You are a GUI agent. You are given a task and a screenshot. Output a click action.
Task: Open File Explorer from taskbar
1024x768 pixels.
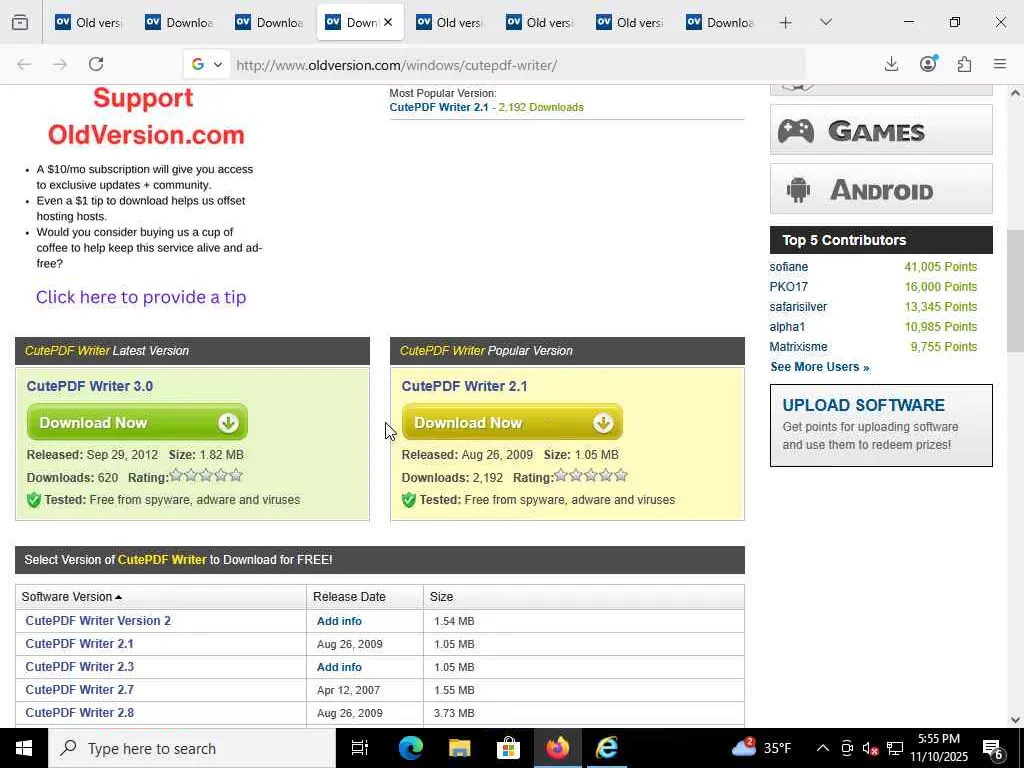click(459, 748)
